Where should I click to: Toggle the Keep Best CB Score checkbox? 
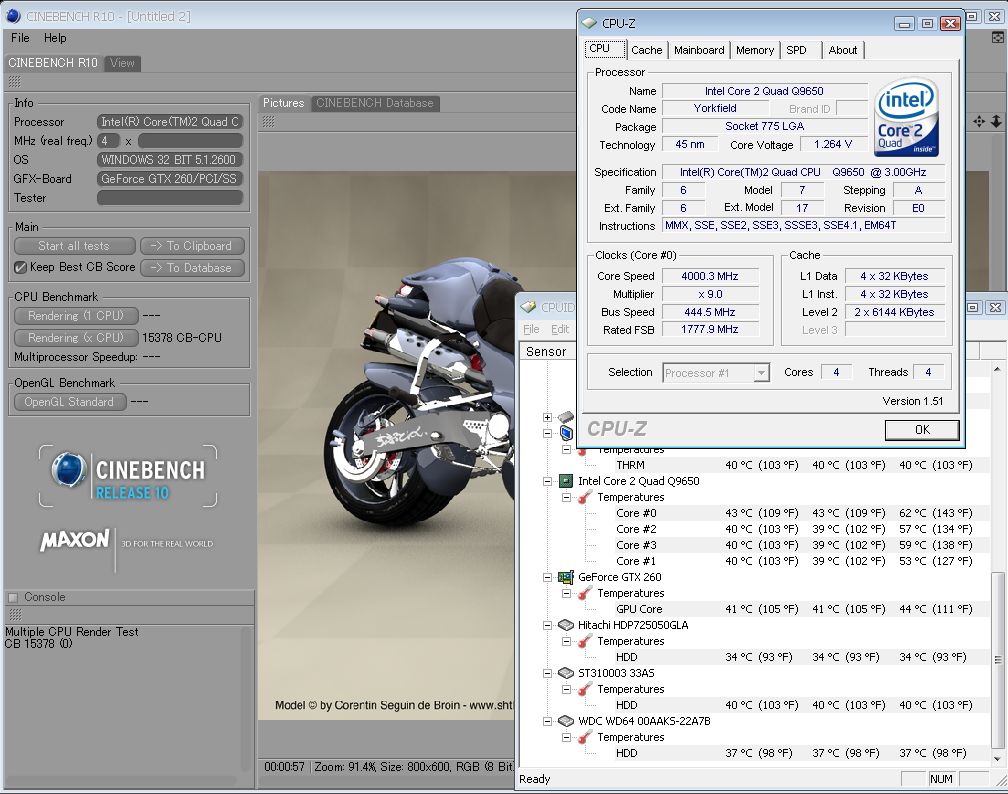pyautogui.click(x=20, y=268)
